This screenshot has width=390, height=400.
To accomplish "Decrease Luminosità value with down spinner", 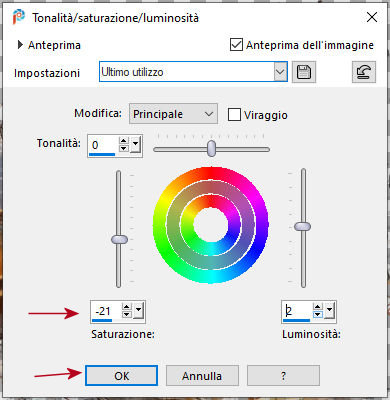I will coord(318,315).
